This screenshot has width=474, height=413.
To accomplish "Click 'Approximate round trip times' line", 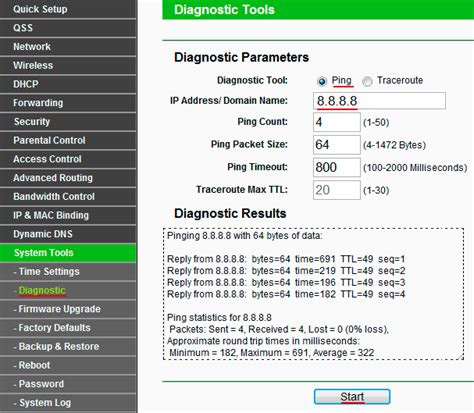I will point(263,341).
